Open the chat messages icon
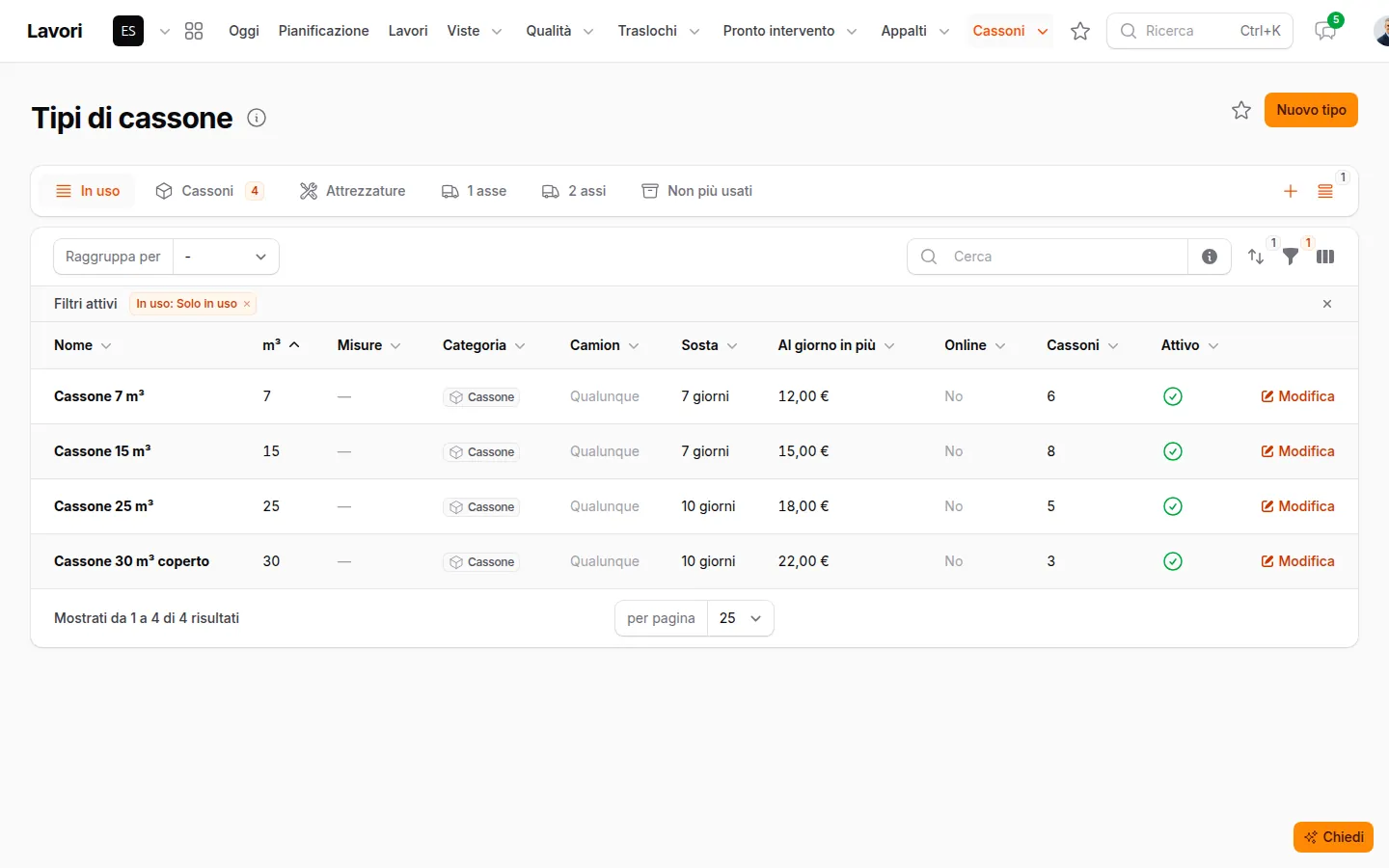This screenshot has width=1389, height=868. (x=1325, y=31)
